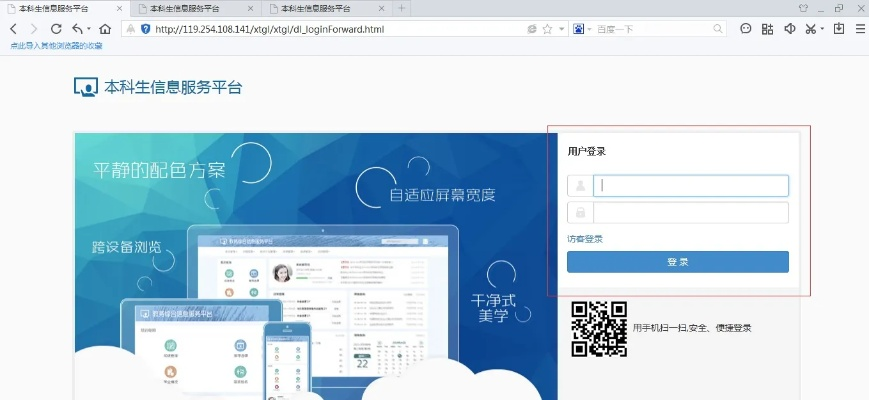
Task: Close the third browser tab
Action: pos(381,9)
